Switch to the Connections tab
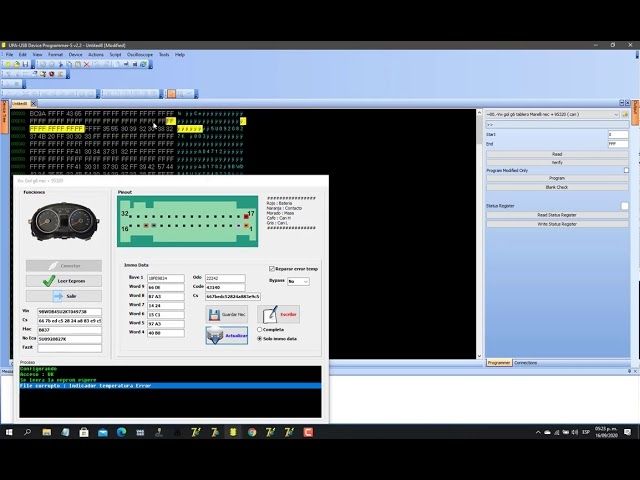This screenshot has height=480, width=640. pos(525,363)
